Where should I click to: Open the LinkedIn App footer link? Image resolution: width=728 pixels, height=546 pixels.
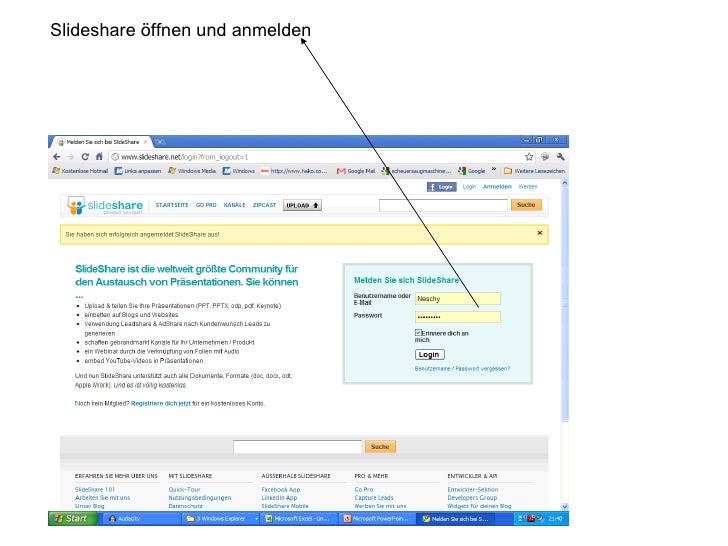pos(280,498)
